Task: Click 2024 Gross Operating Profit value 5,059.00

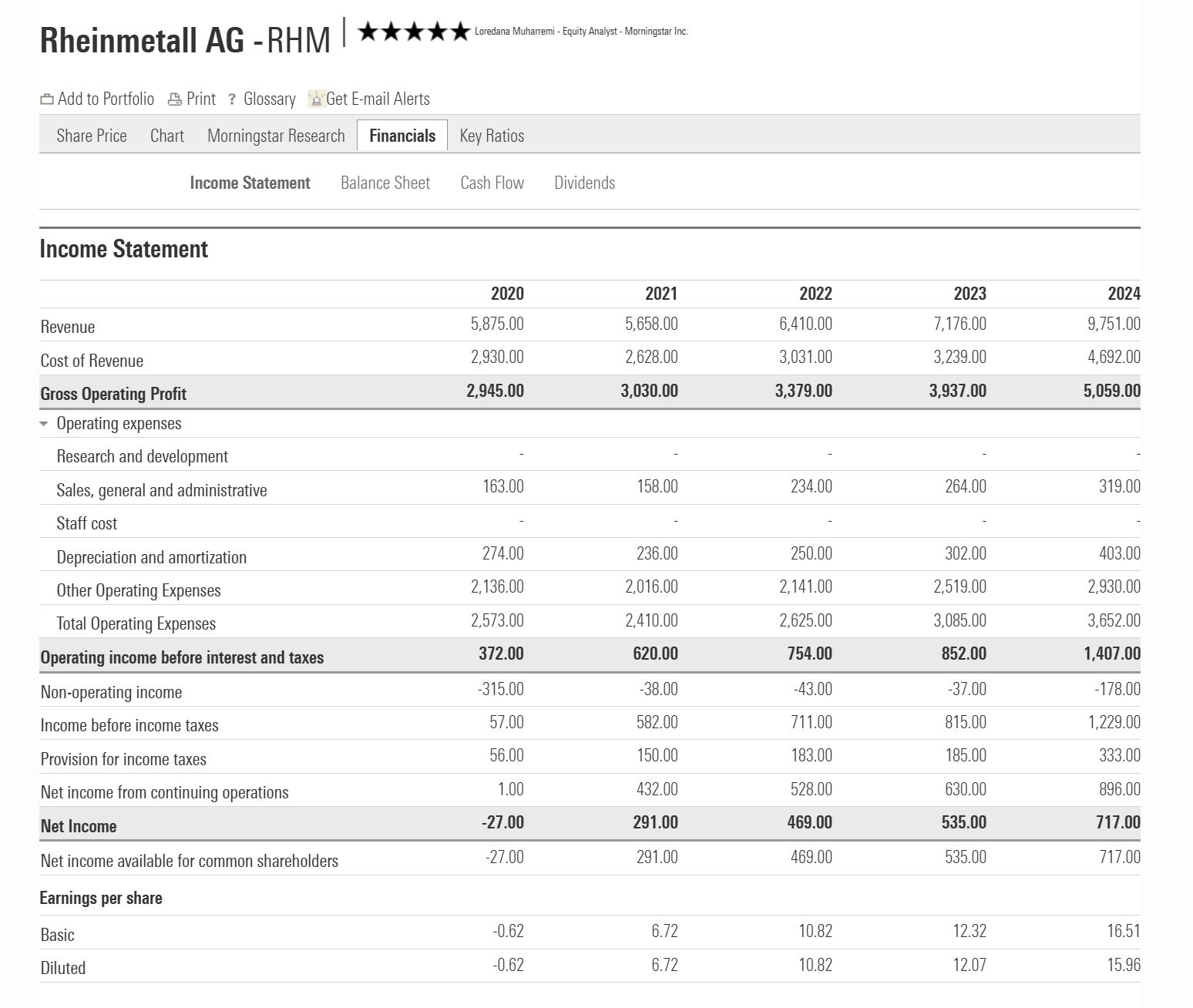Action: [1112, 391]
